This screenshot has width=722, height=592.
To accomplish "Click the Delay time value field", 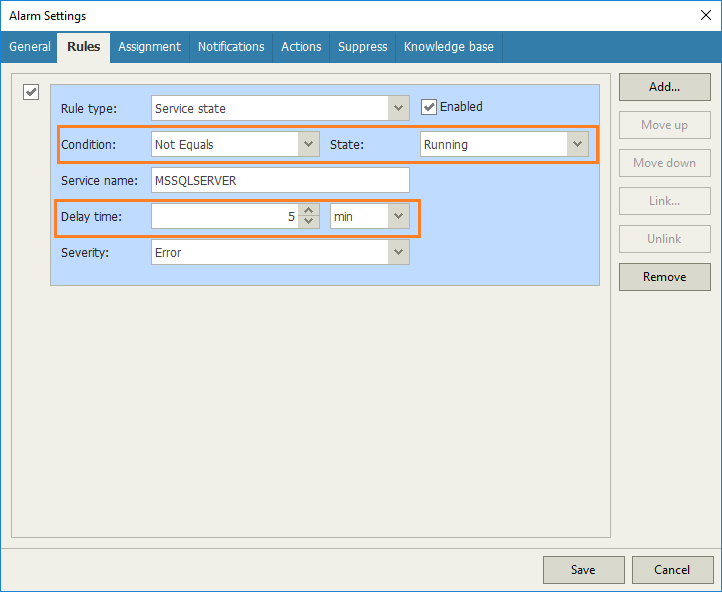I will (225, 216).
